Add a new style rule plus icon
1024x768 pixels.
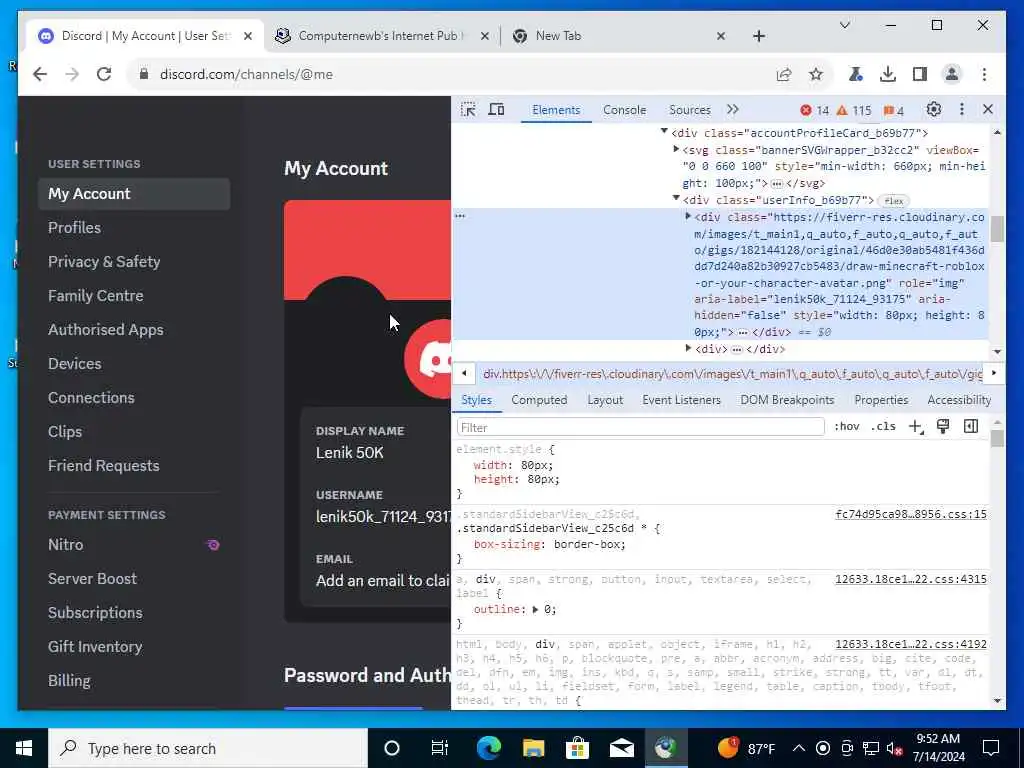click(916, 426)
